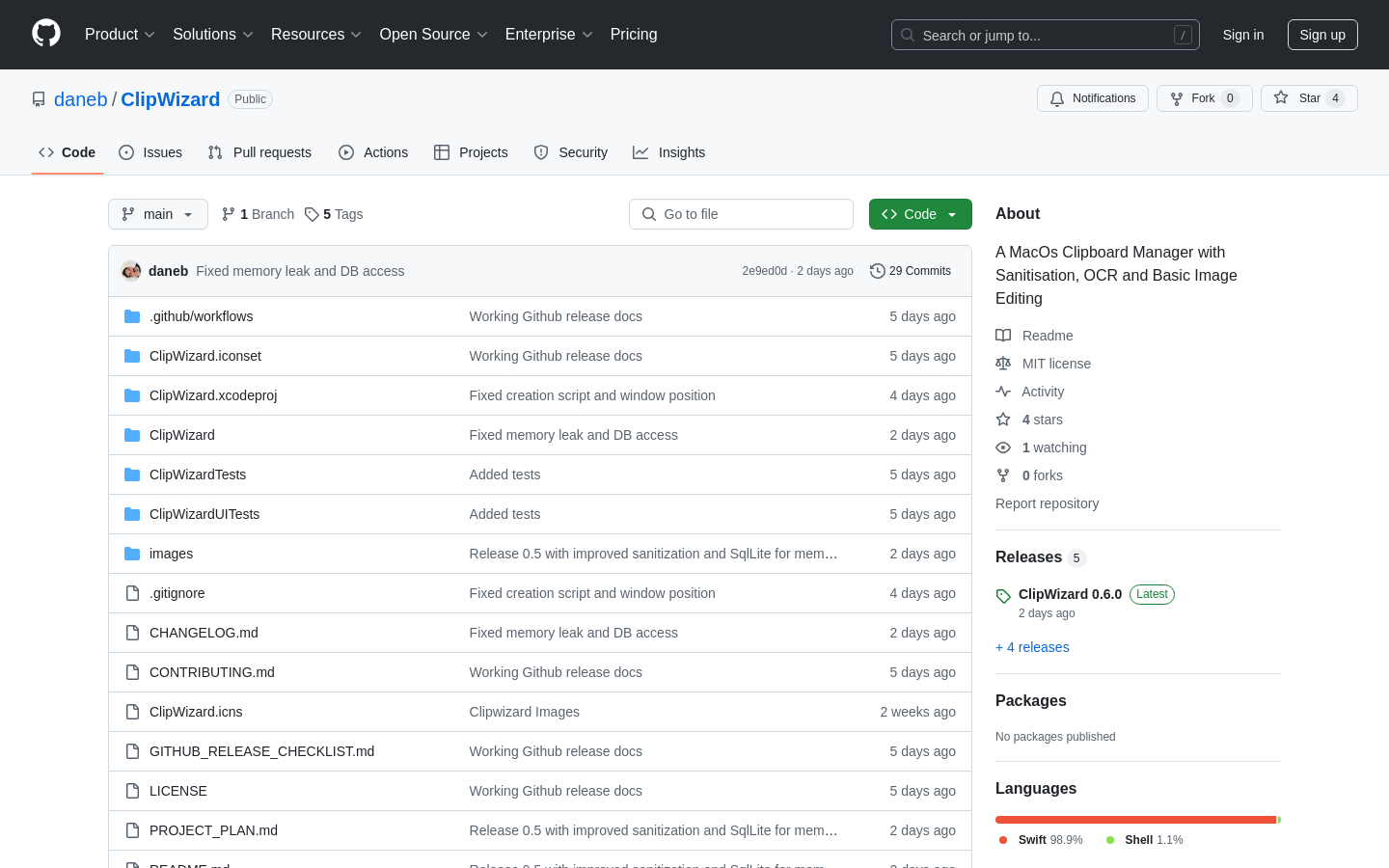Click the history clock icon by 29 Commits

pos(878,271)
